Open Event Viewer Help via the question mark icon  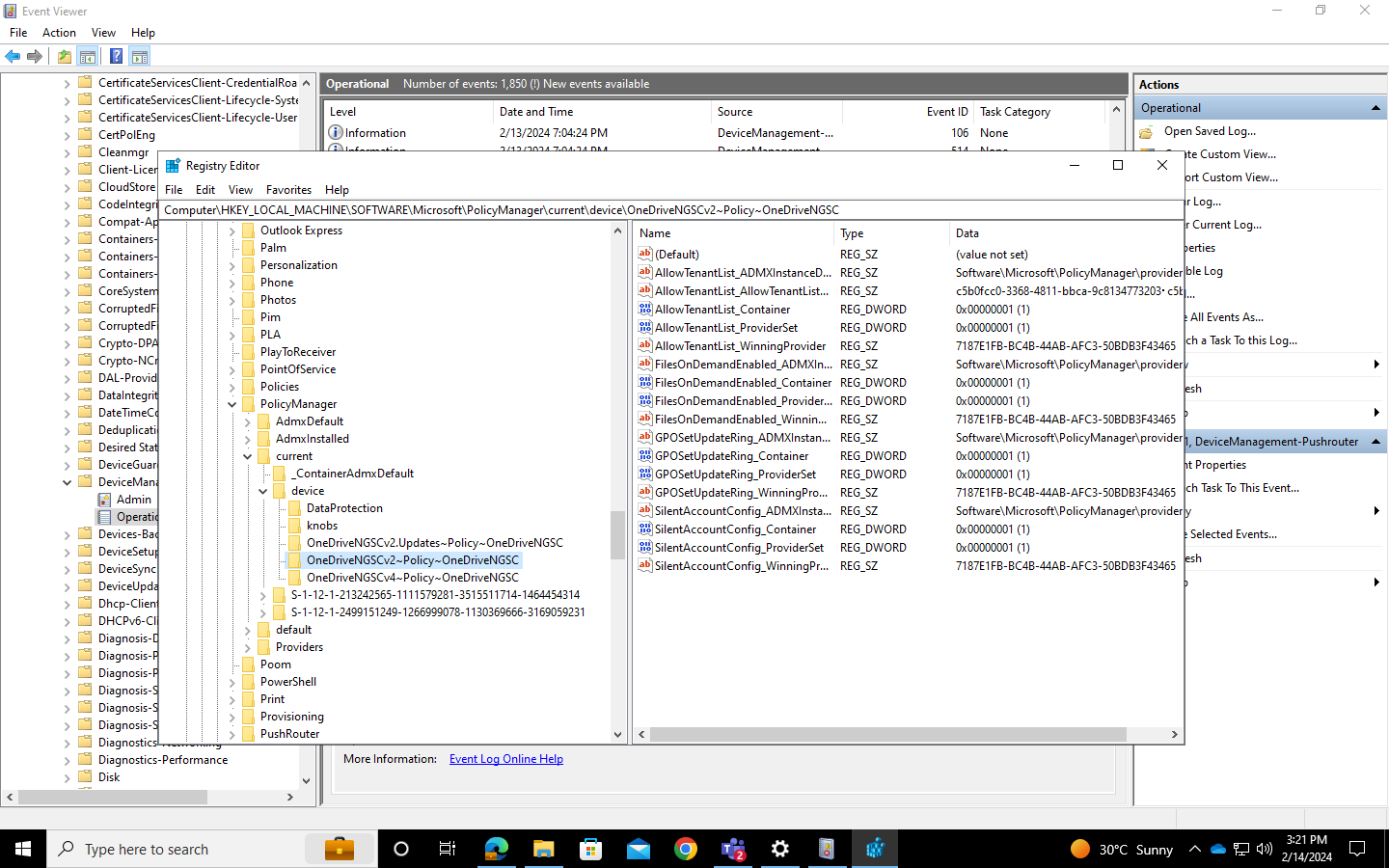116,56
